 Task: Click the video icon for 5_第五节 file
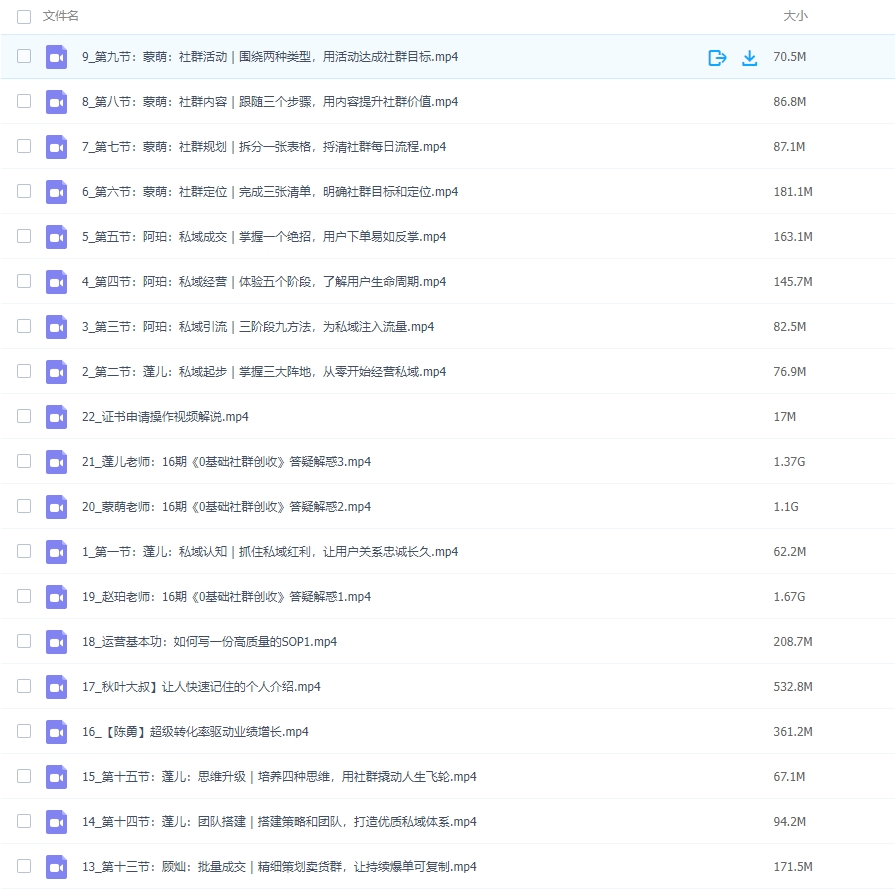57,237
